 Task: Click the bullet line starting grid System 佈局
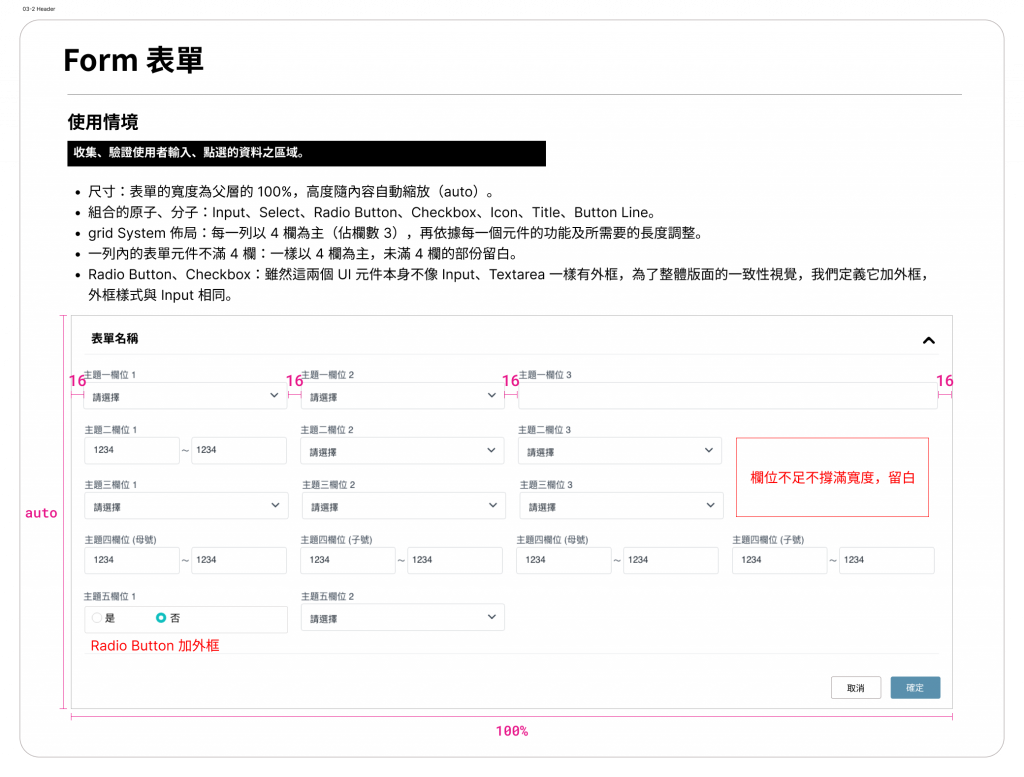394,233
